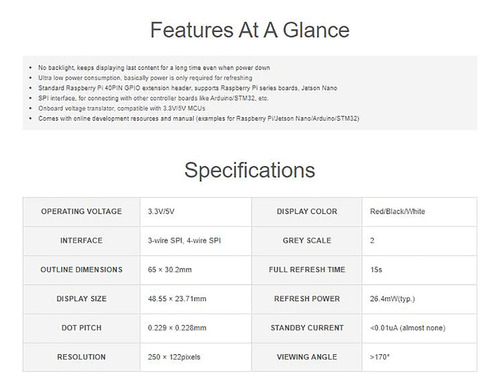Viewport: 500px width, 390px height.
Task: Select the 48.55 × 23.71mm display size value
Action: point(177,299)
